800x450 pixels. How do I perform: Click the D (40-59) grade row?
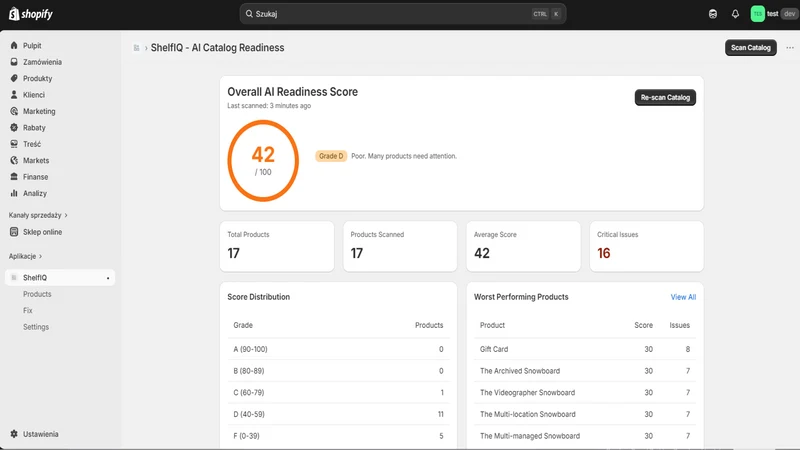(x=338, y=414)
